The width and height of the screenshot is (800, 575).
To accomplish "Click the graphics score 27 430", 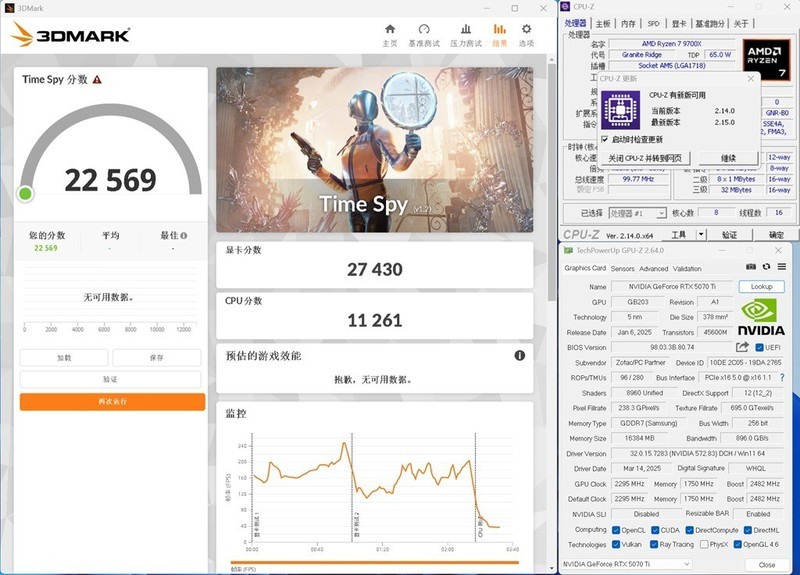I will coord(374,269).
